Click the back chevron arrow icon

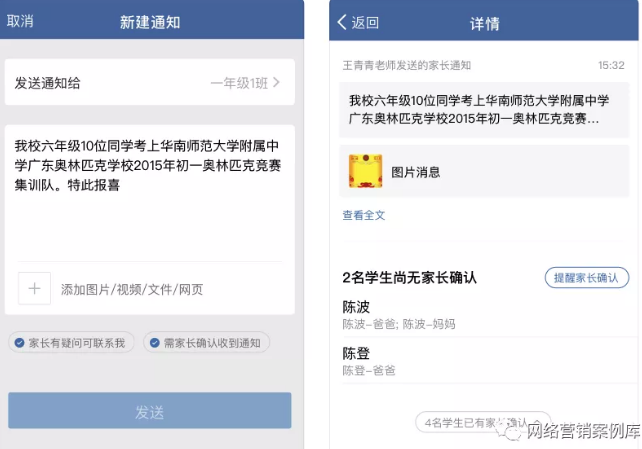342,22
